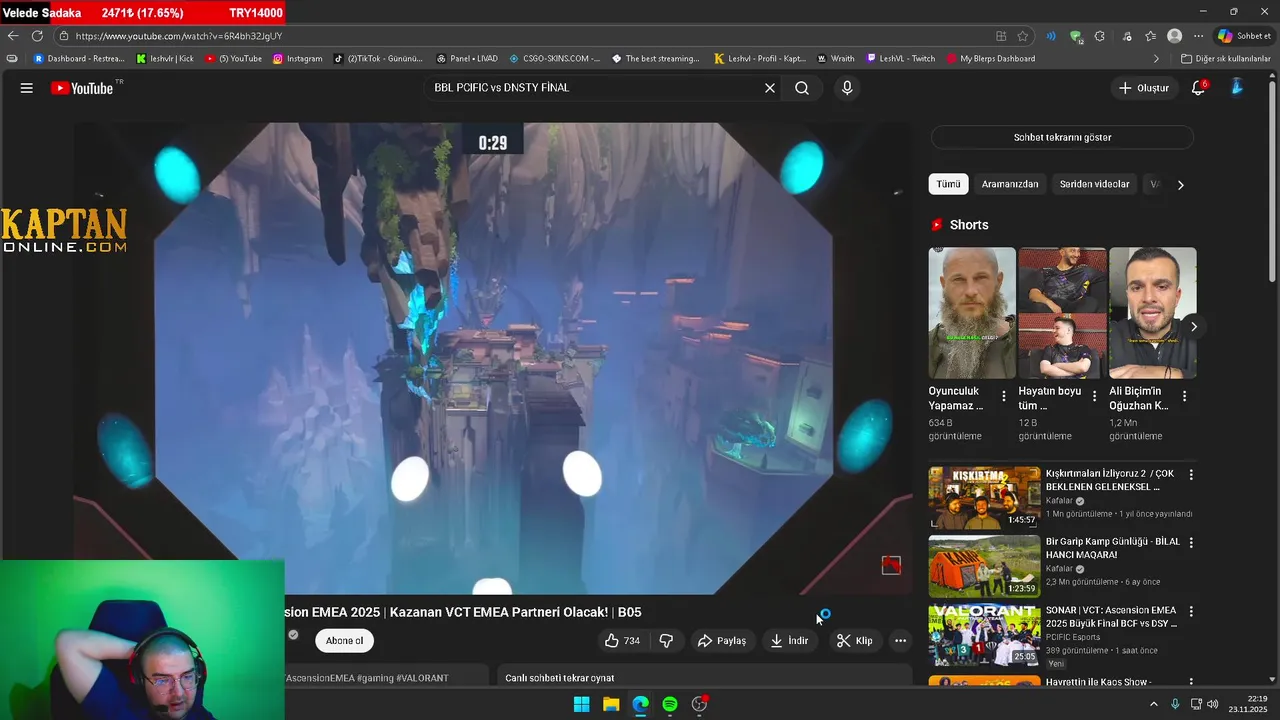
Task: Open browser settings three-dot menu
Action: pyautogui.click(x=1199, y=36)
